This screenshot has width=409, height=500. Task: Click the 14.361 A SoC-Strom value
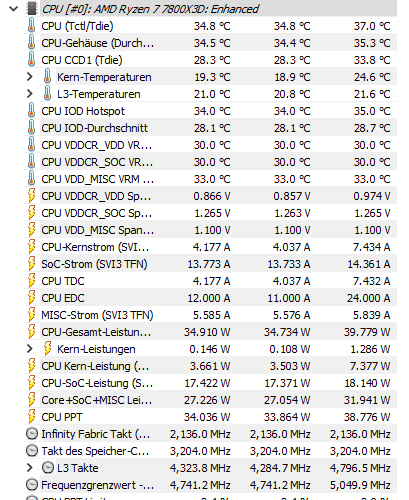(x=369, y=264)
